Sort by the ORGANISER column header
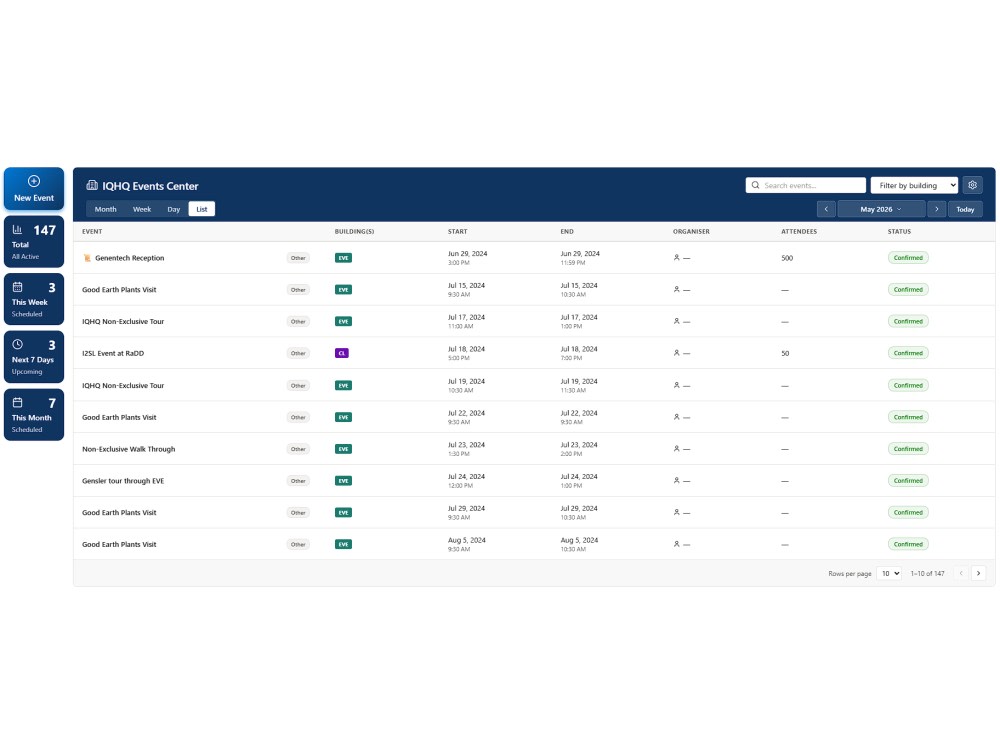The height and width of the screenshot is (750, 1000). 691,232
